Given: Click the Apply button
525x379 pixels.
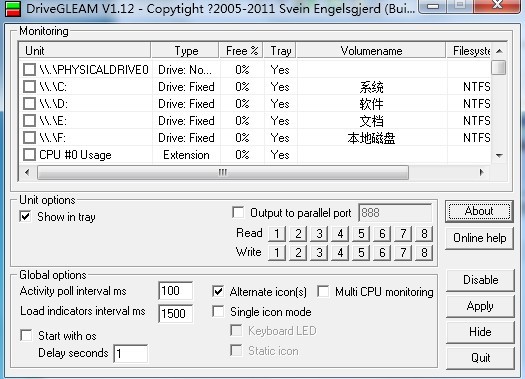Looking at the screenshot, I should pyautogui.click(x=480, y=306).
